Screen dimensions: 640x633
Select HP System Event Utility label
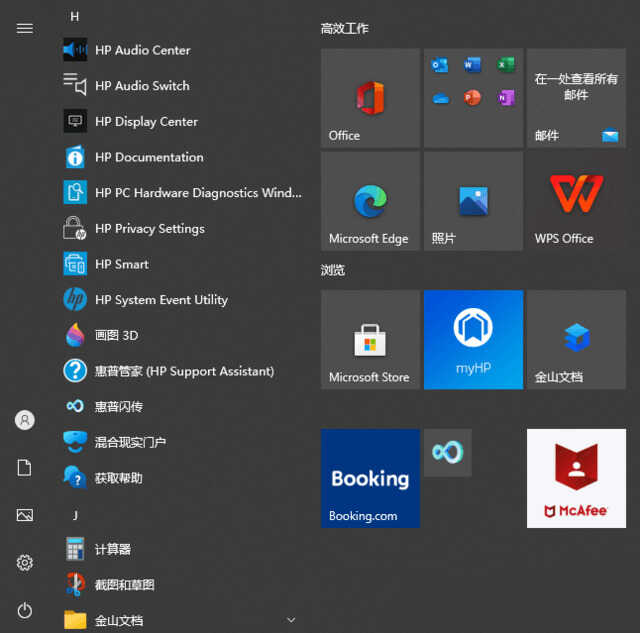(162, 300)
